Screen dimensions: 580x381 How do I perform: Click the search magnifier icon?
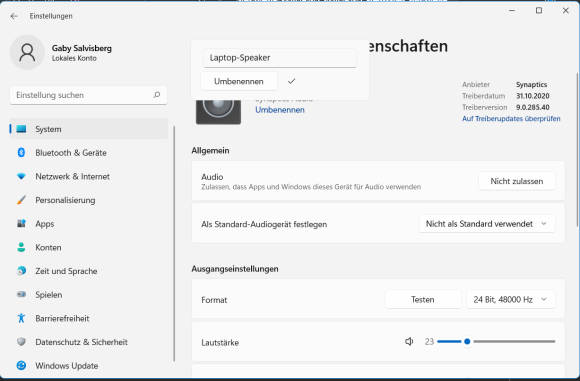click(157, 95)
